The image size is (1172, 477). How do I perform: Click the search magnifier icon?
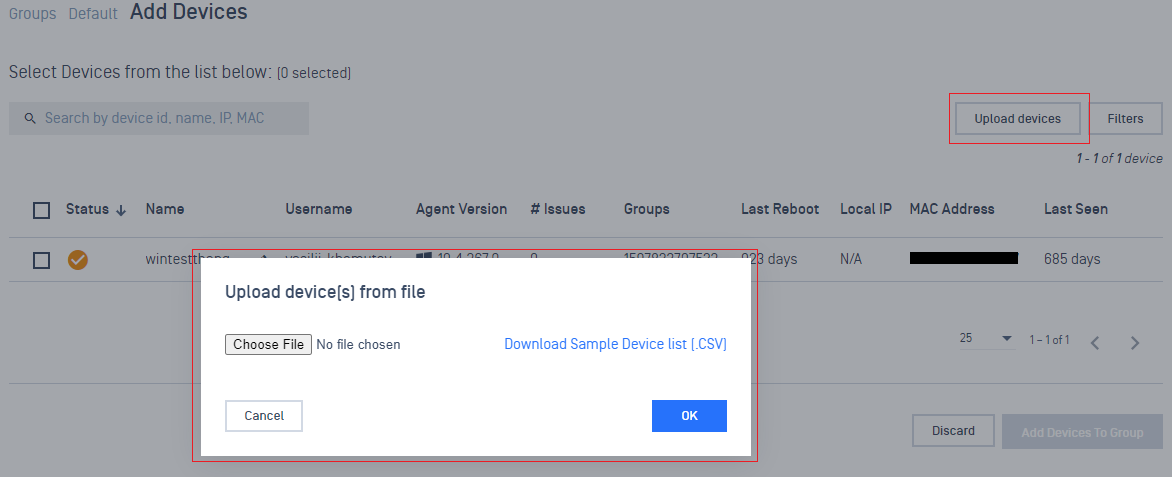30,119
